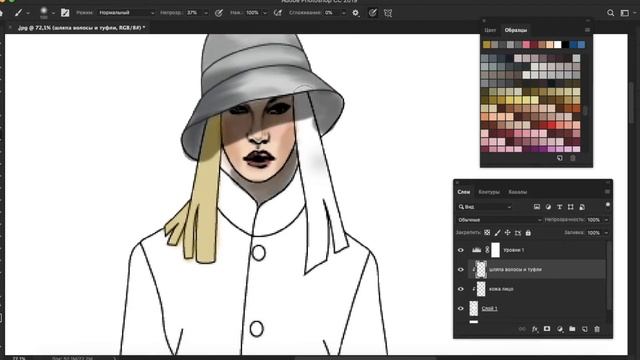Click the smoothing options gear icon
The height and width of the screenshot is (360, 640).
(356, 13)
